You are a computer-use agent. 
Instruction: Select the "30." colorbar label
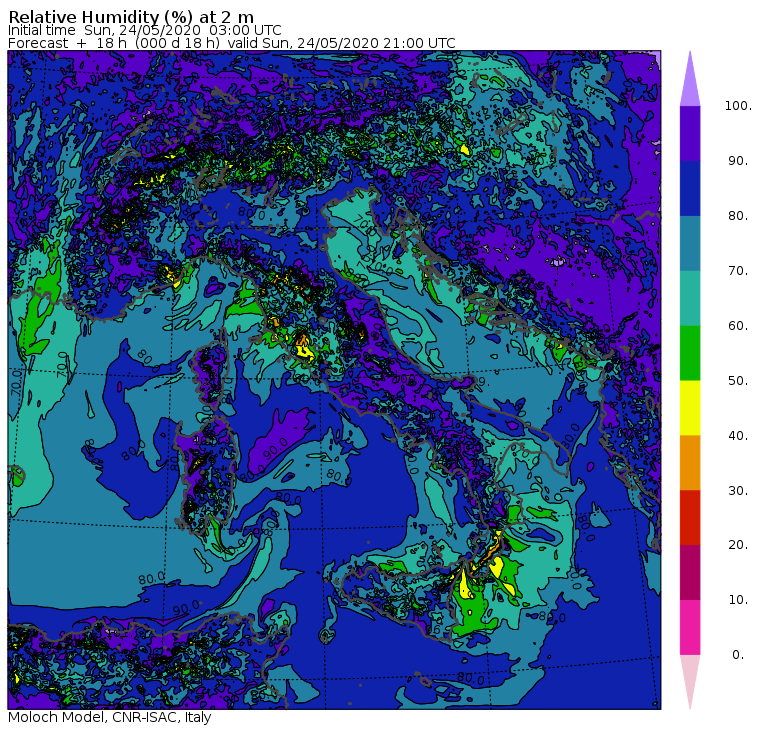(x=738, y=491)
